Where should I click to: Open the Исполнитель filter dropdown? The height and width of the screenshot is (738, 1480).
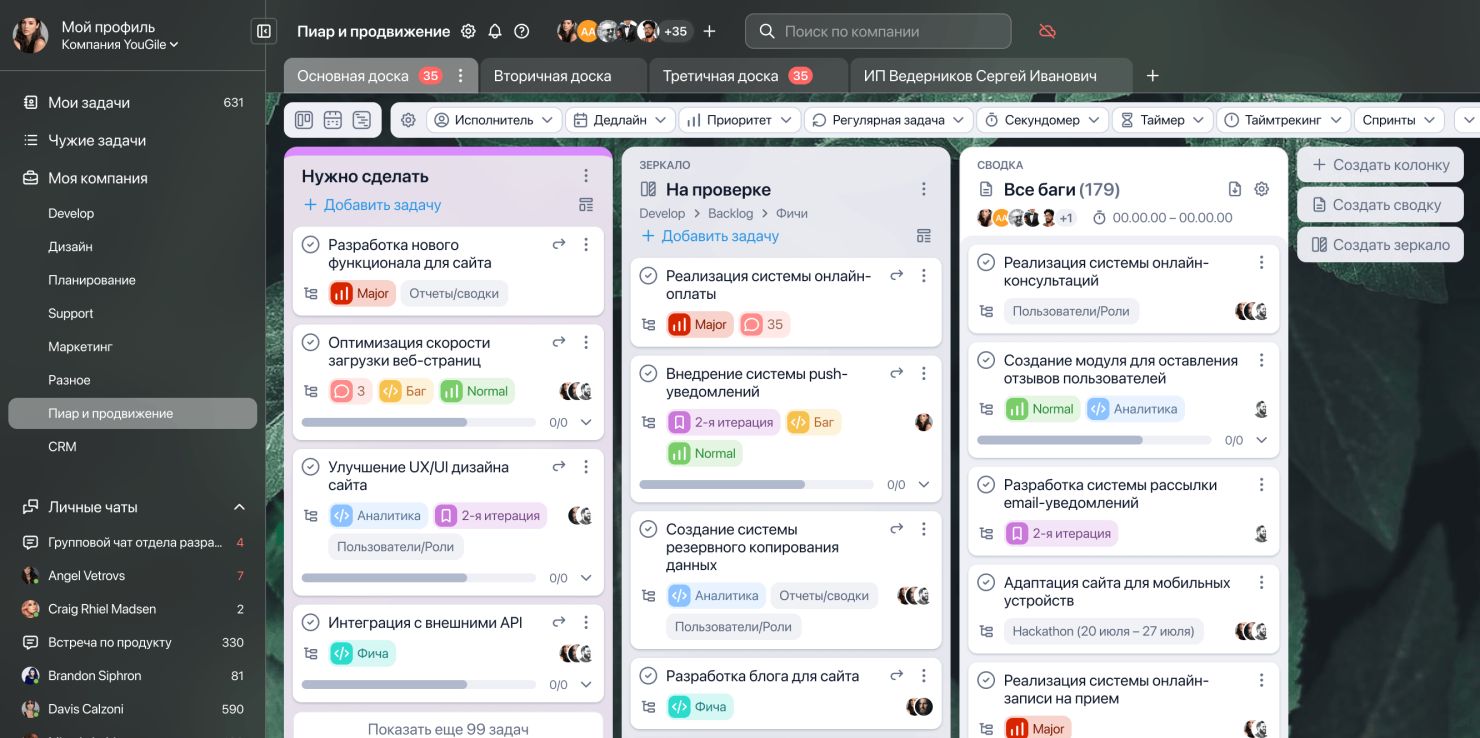(493, 120)
